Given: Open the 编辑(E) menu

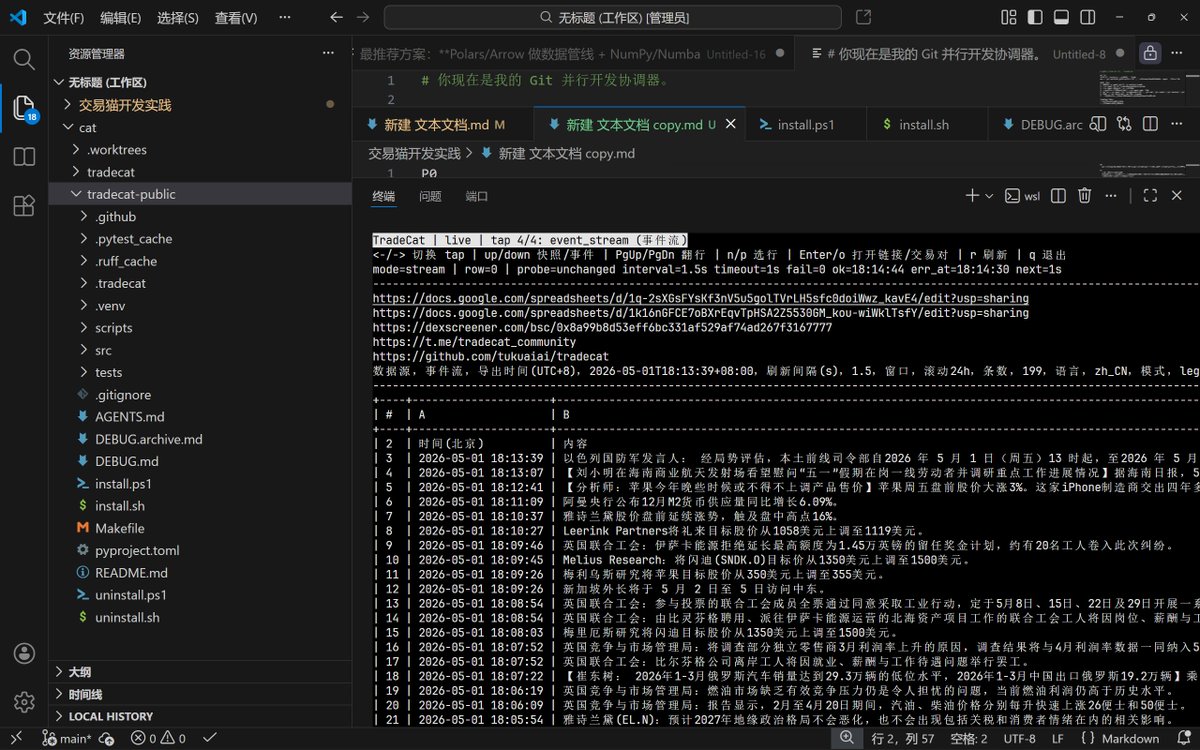Looking at the screenshot, I should (121, 18).
